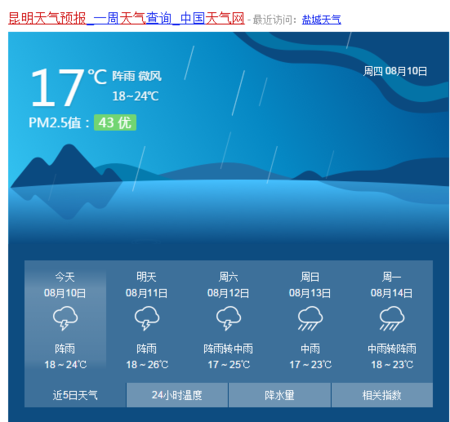Click the 阵雨 condition in the 今天 column
The image size is (450, 422).
click(65, 349)
